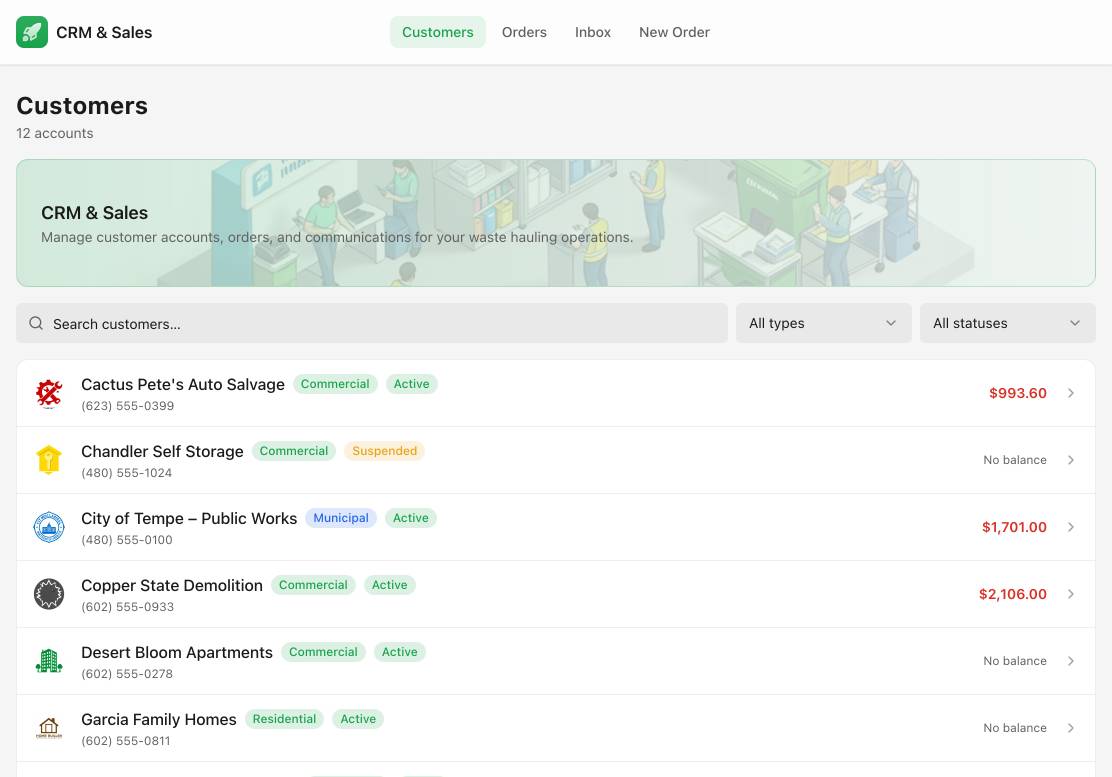
Task: Click Desert Bloom Apartments green building logo
Action: [x=49, y=661]
